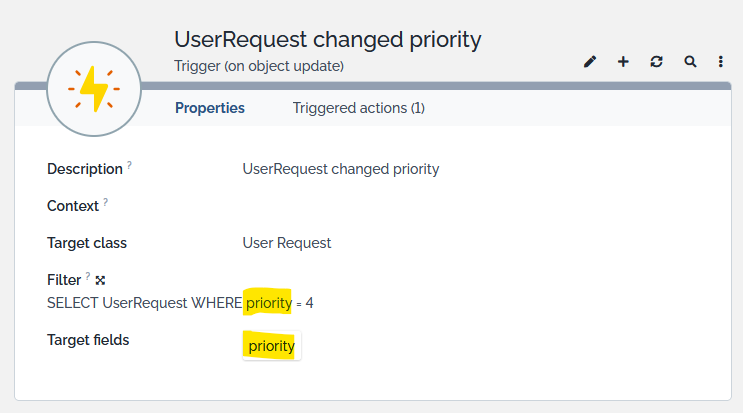Click the plus icon to create new
Viewport: 743px width, 413px height.
coord(623,62)
